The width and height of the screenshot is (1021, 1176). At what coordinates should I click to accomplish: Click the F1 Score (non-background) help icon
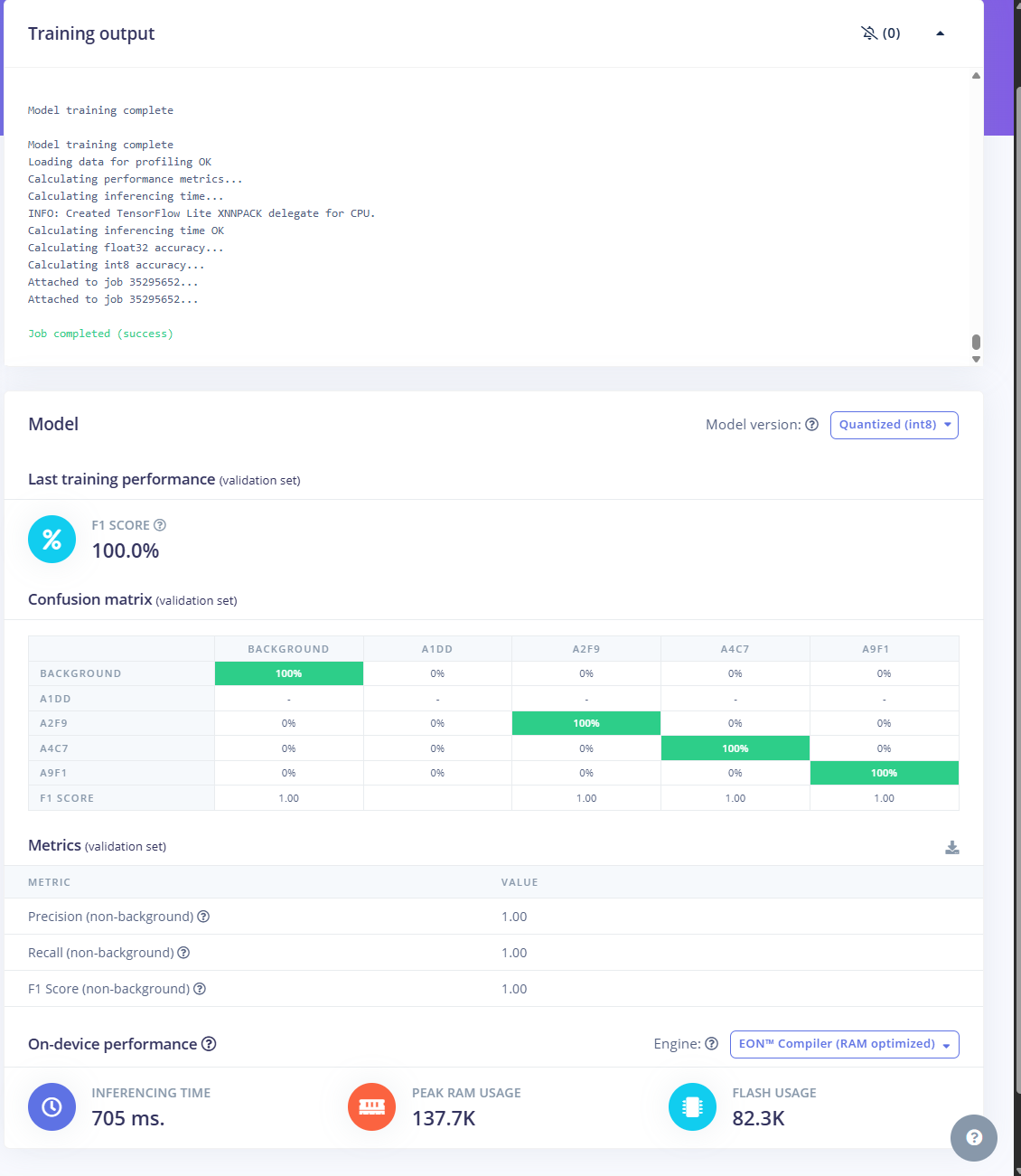[x=200, y=989]
